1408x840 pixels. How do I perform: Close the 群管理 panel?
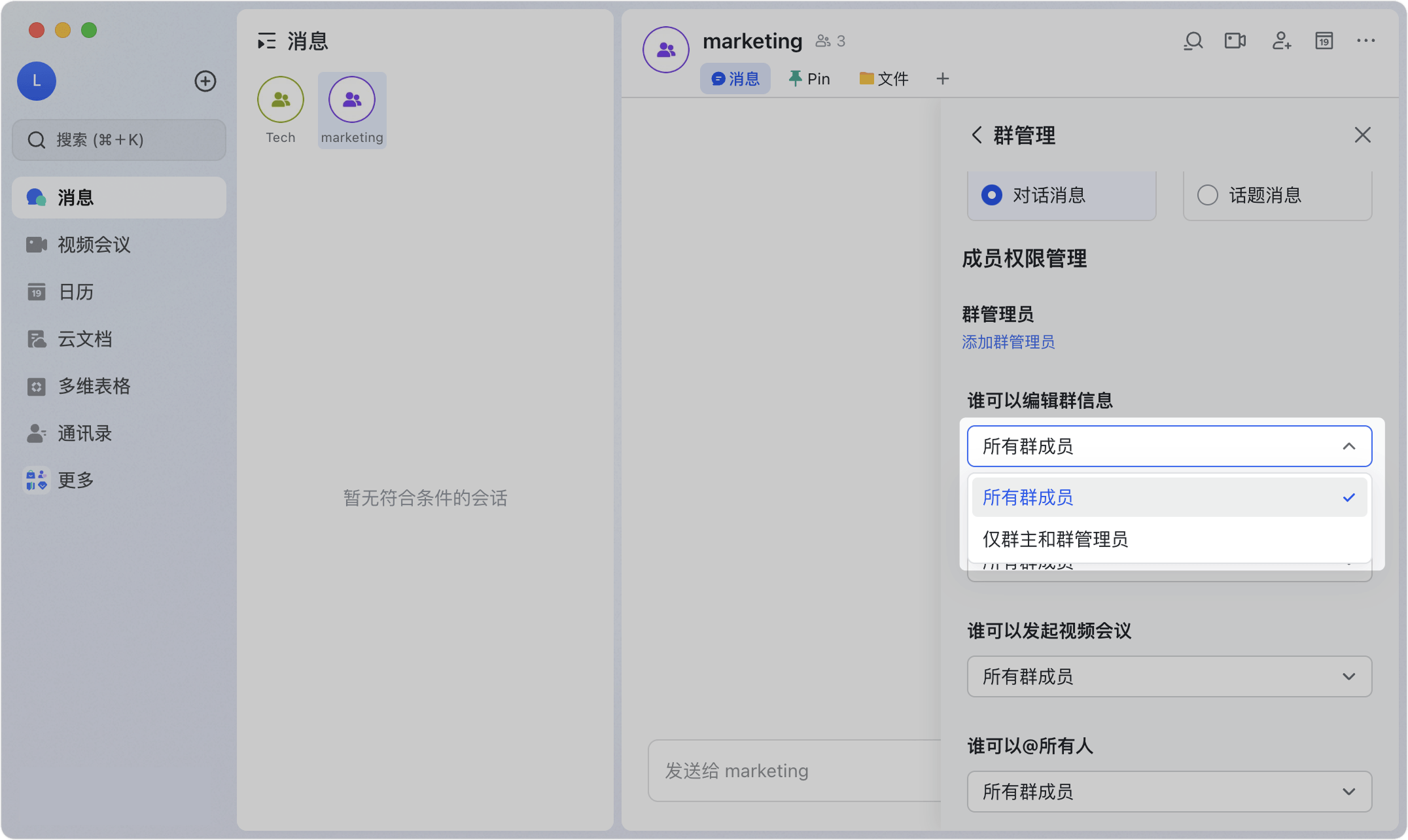point(1363,135)
